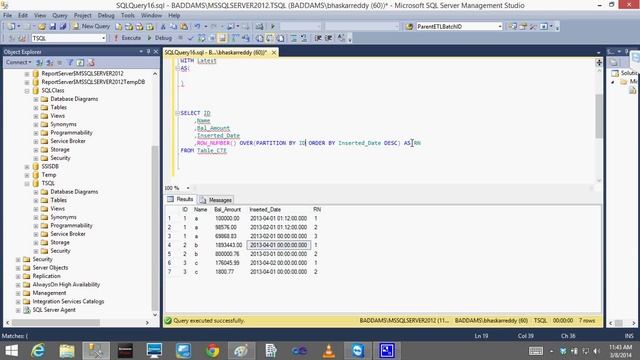Open Internet Explorer from taskbar
The height and width of the screenshot is (360, 640).
(38, 351)
